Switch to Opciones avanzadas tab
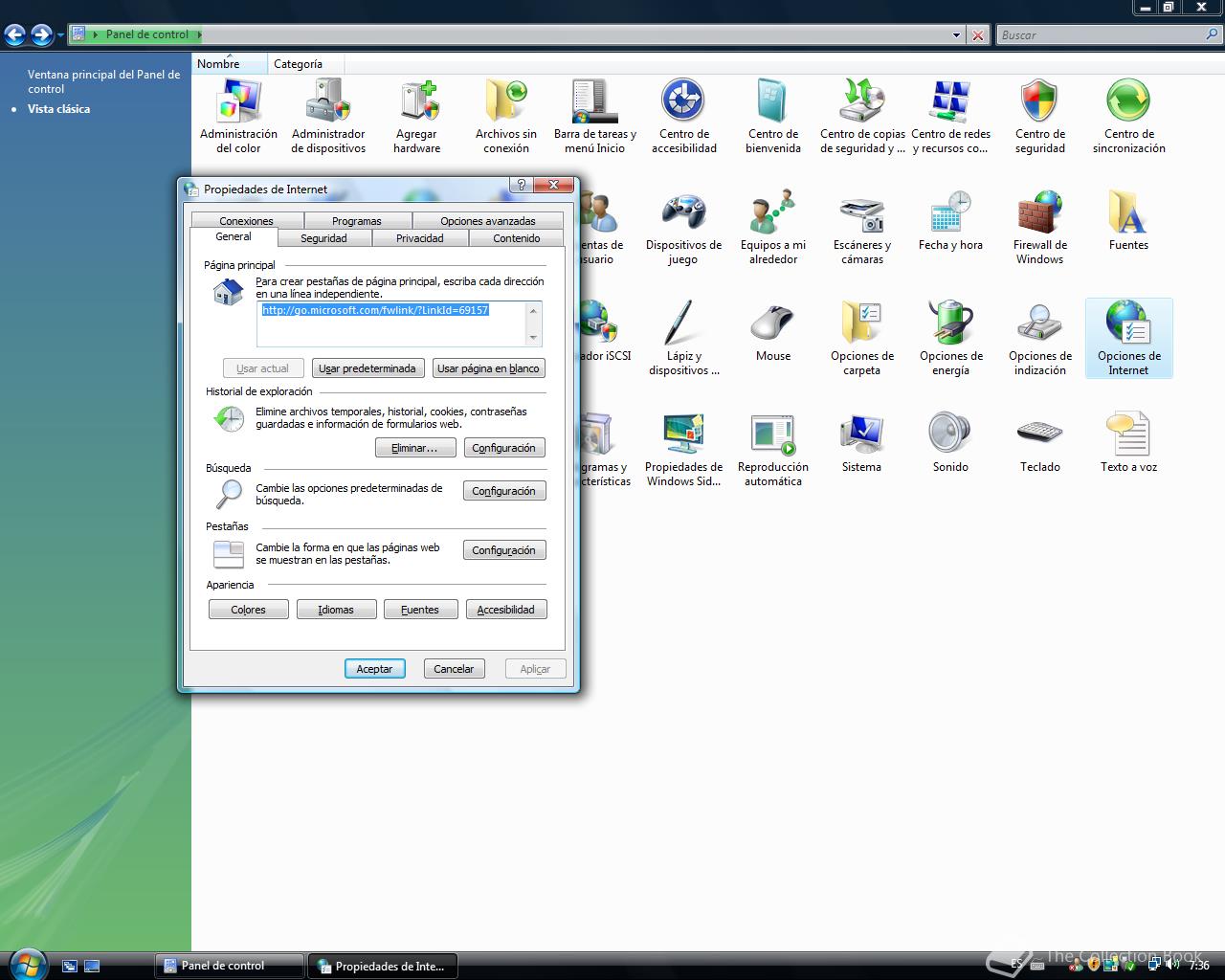Image resolution: width=1225 pixels, height=980 pixels. pyautogui.click(x=488, y=221)
